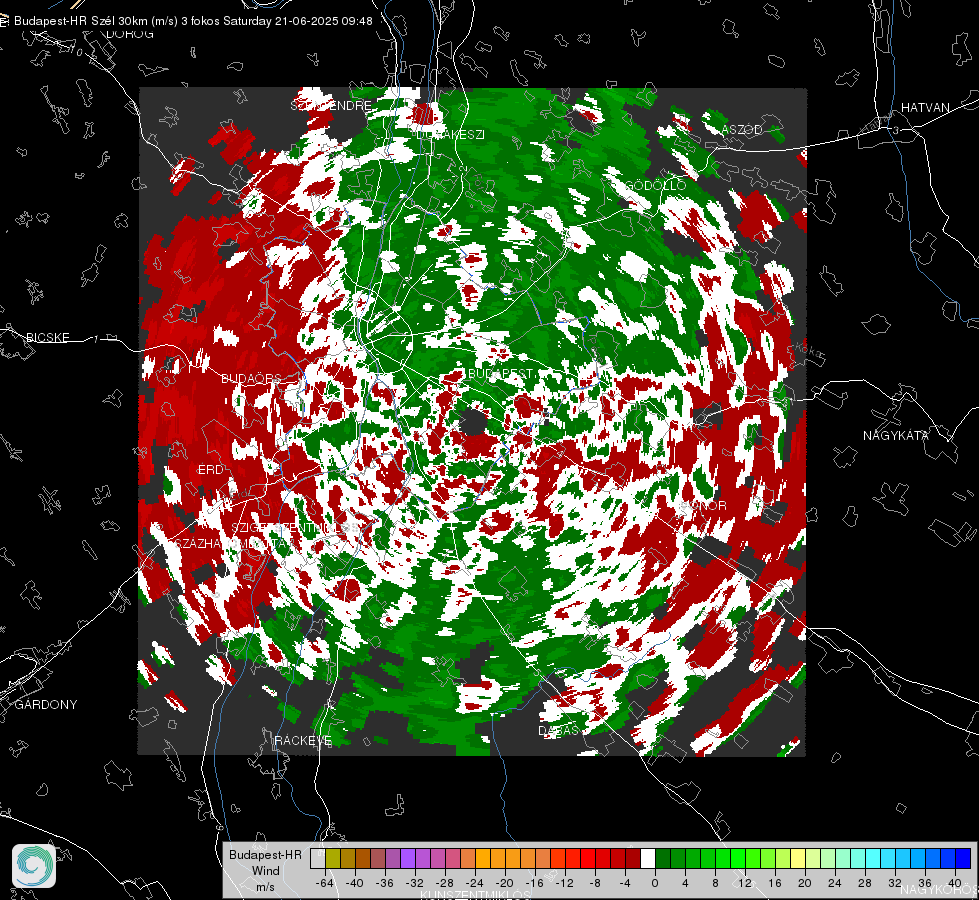The width and height of the screenshot is (979, 900).
Task: Click the swirl logo icon at bottom left
Action: (x=34, y=866)
